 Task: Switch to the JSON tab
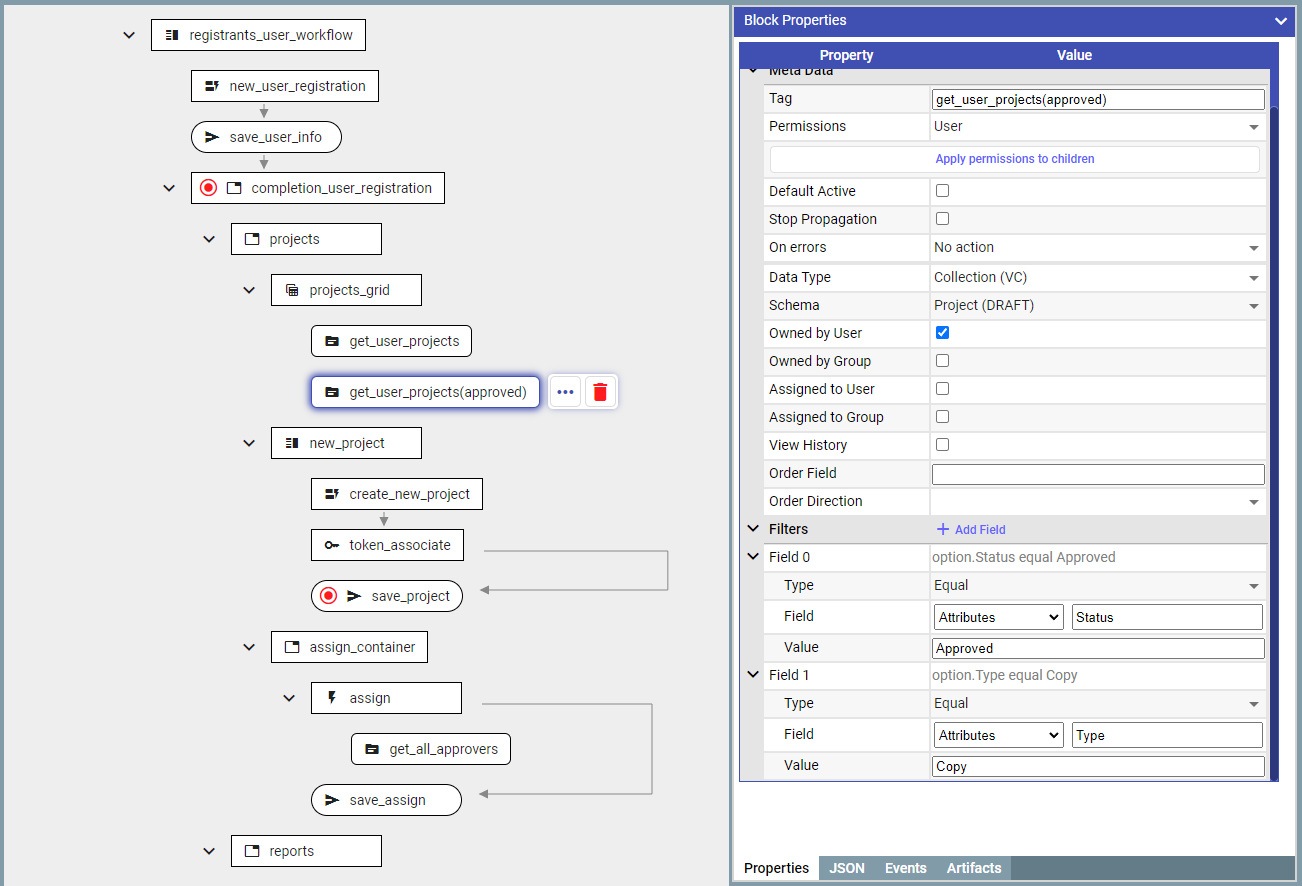click(x=847, y=868)
